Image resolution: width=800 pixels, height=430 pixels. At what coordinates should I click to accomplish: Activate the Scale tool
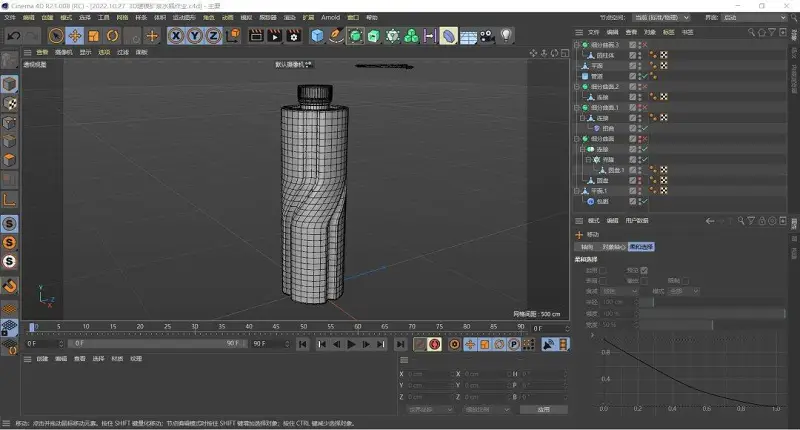point(93,36)
